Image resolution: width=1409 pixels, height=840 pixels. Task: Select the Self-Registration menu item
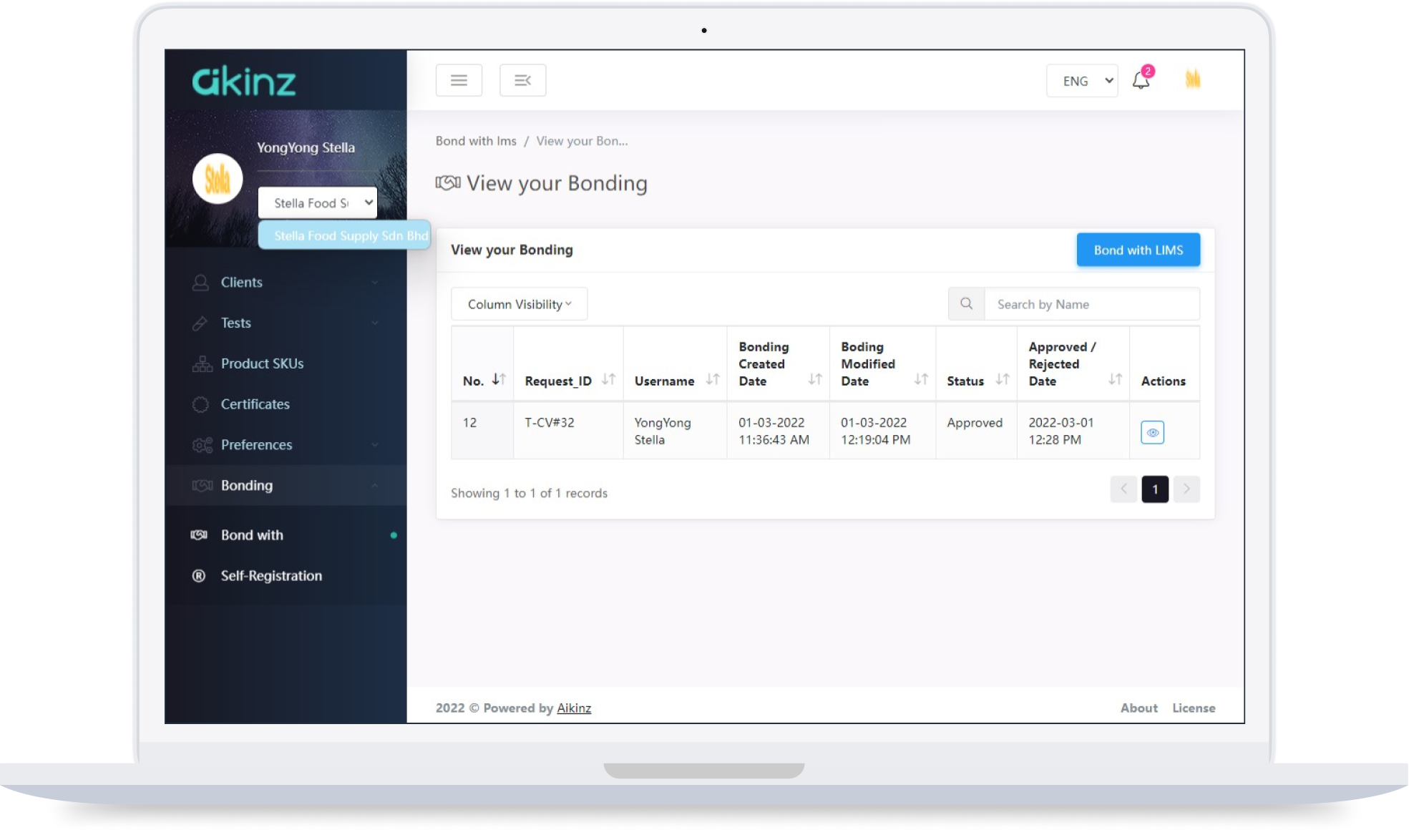click(270, 576)
